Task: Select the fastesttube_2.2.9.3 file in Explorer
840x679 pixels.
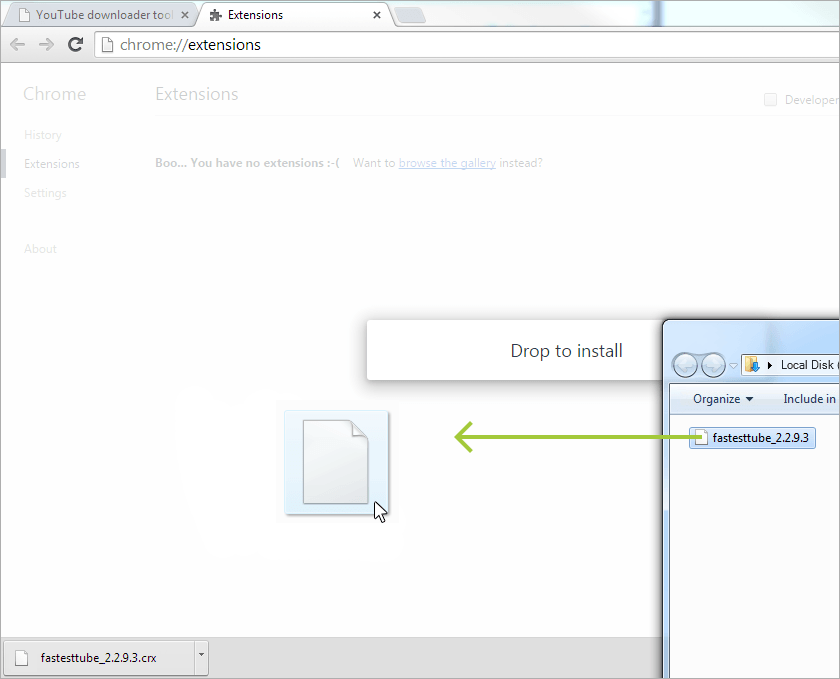Action: (x=752, y=438)
